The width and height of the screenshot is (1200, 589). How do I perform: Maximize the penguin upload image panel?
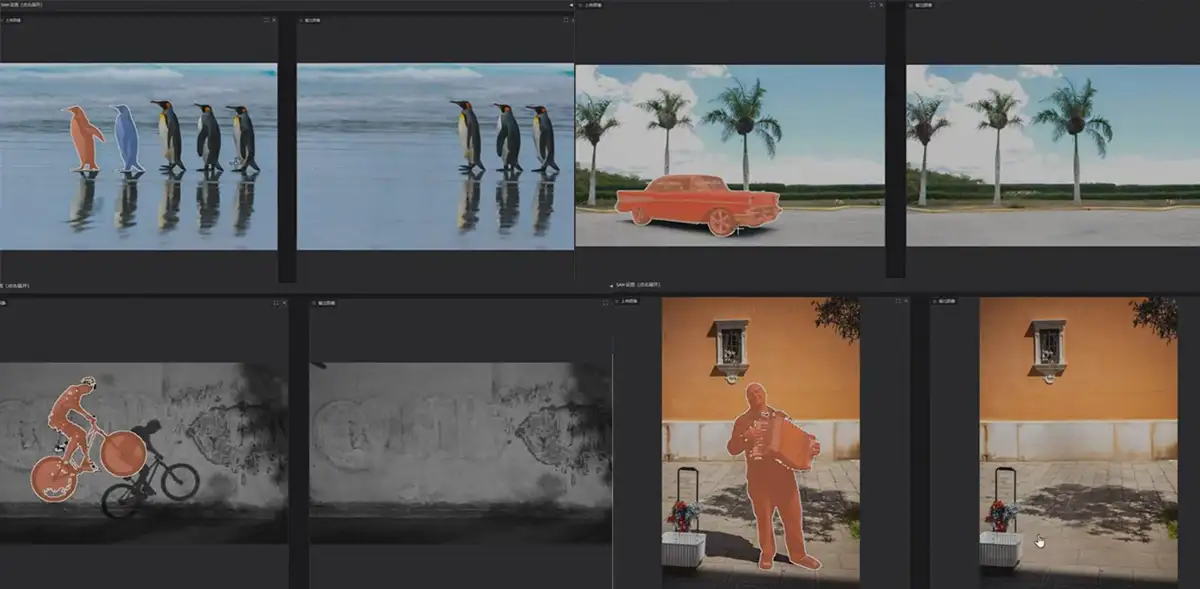pyautogui.click(x=265, y=19)
